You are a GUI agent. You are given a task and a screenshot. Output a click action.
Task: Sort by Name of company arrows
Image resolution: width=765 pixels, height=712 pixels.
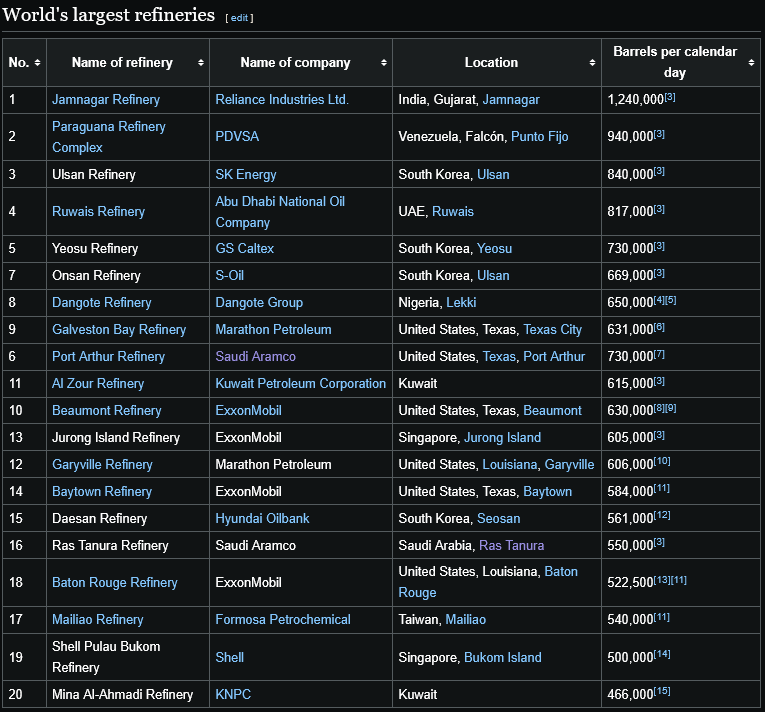384,62
